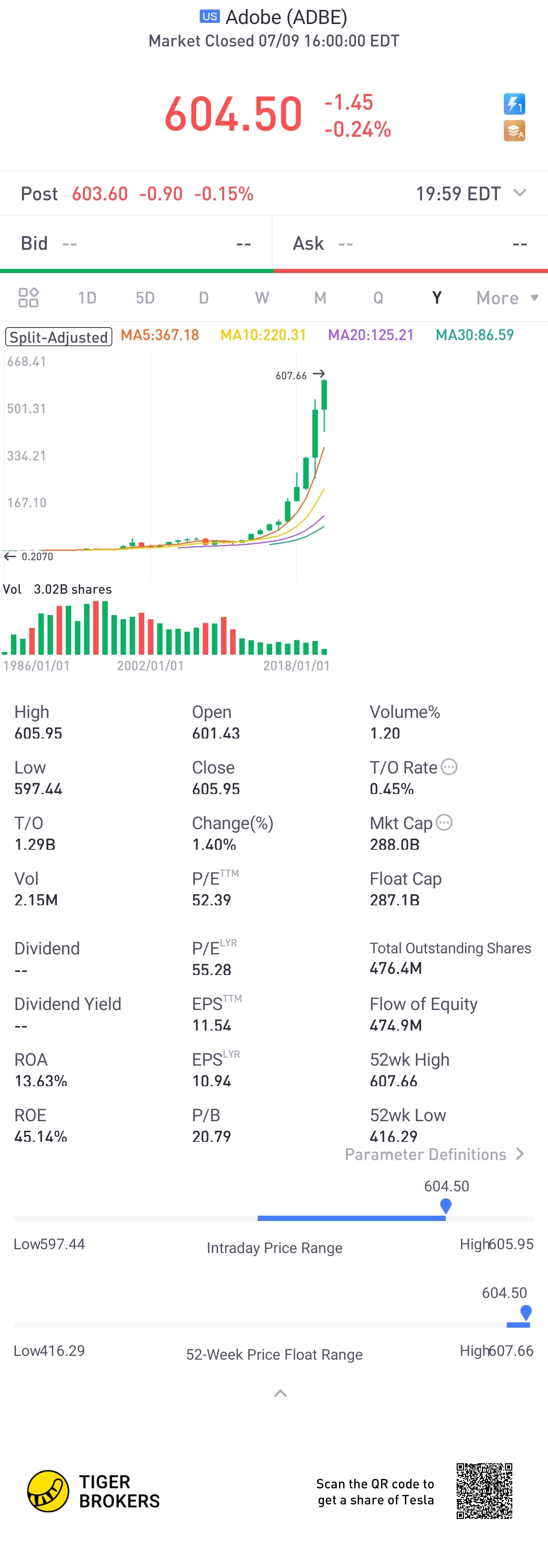Tap the MA5:367.18 indicator label
The height and width of the screenshot is (1568, 548).
[160, 335]
